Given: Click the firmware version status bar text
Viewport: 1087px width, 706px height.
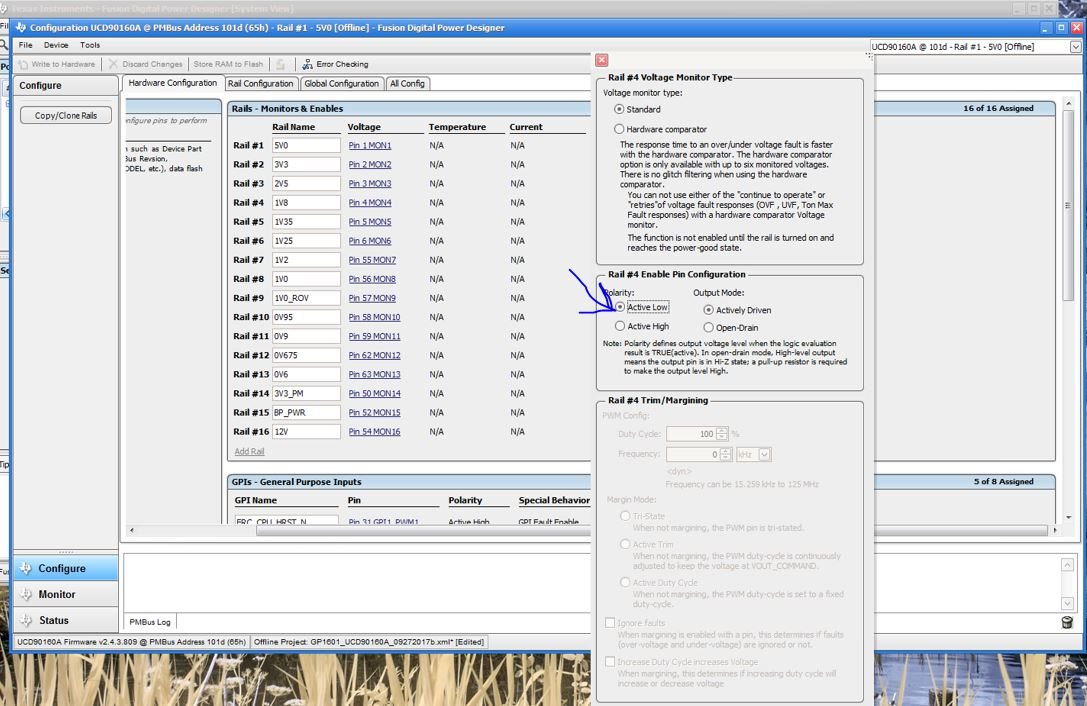Looking at the screenshot, I should click(x=131, y=642).
